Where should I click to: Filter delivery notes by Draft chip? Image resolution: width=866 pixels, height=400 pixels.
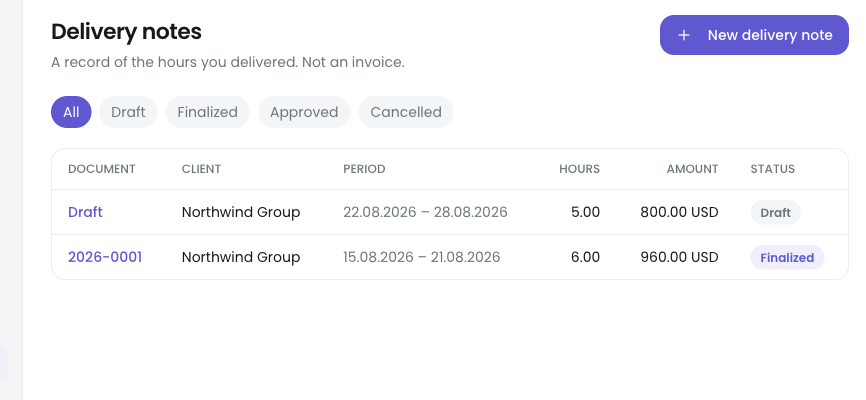point(128,112)
